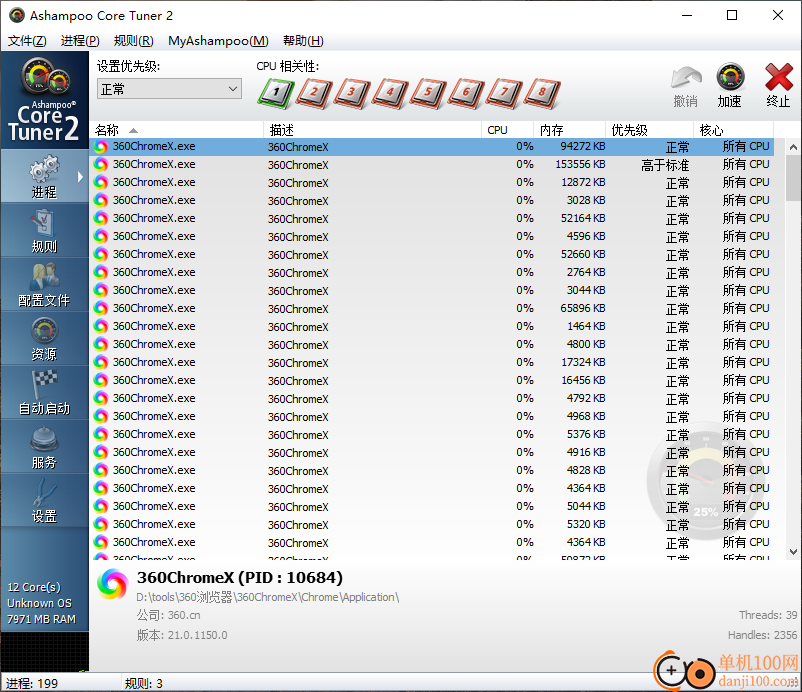
Task: Toggle CPU core 1 affinity chip
Action: 276,93
